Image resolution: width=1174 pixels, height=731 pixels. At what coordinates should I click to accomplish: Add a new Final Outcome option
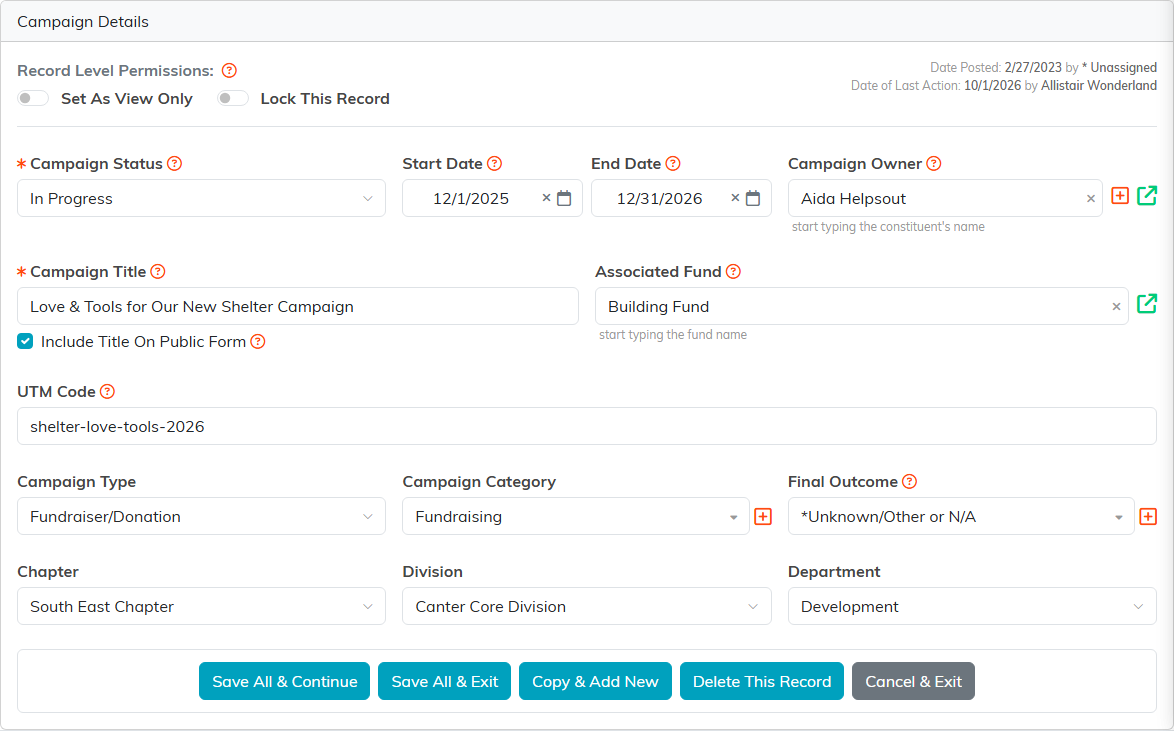click(1148, 516)
